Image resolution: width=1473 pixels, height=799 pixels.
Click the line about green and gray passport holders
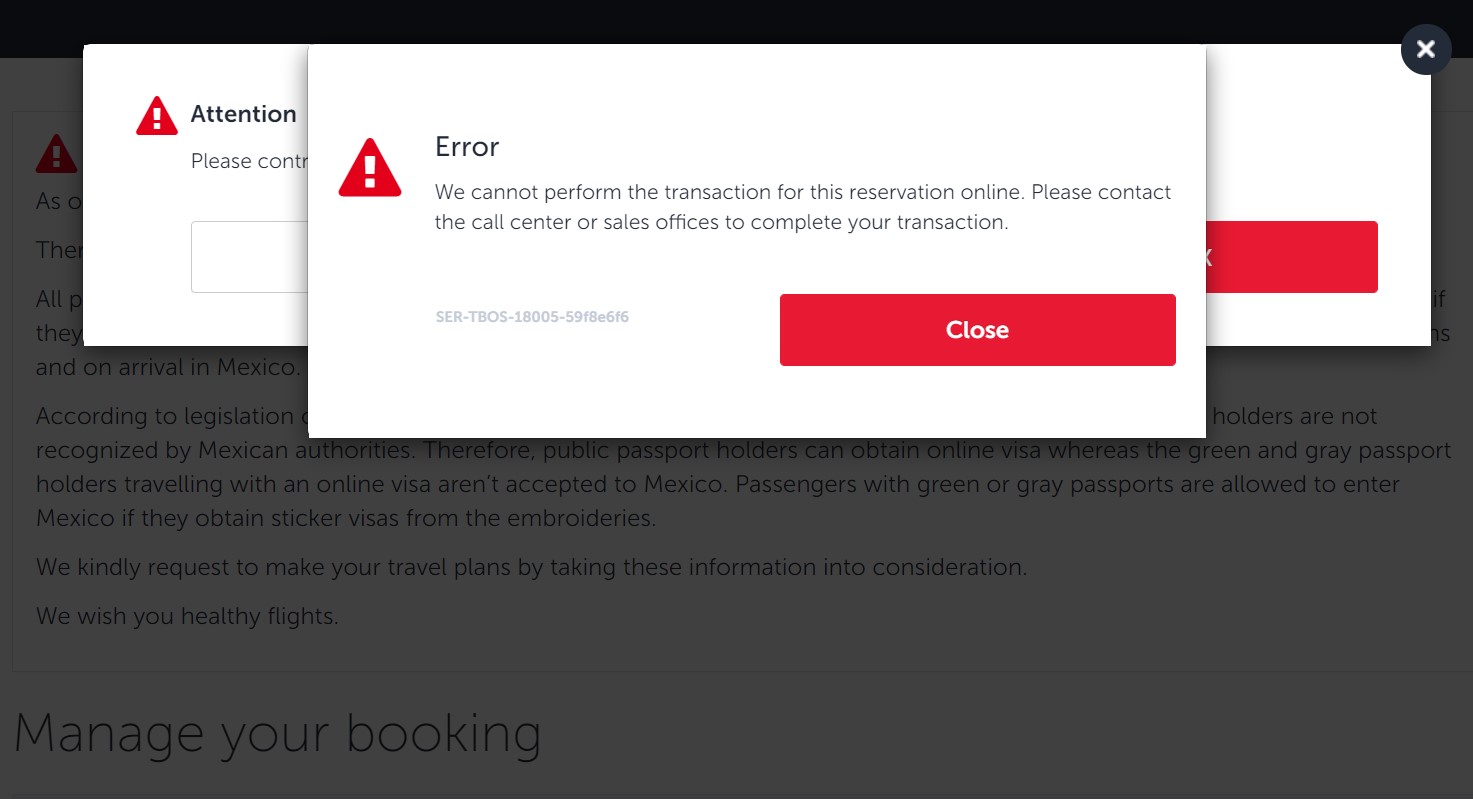click(x=718, y=484)
